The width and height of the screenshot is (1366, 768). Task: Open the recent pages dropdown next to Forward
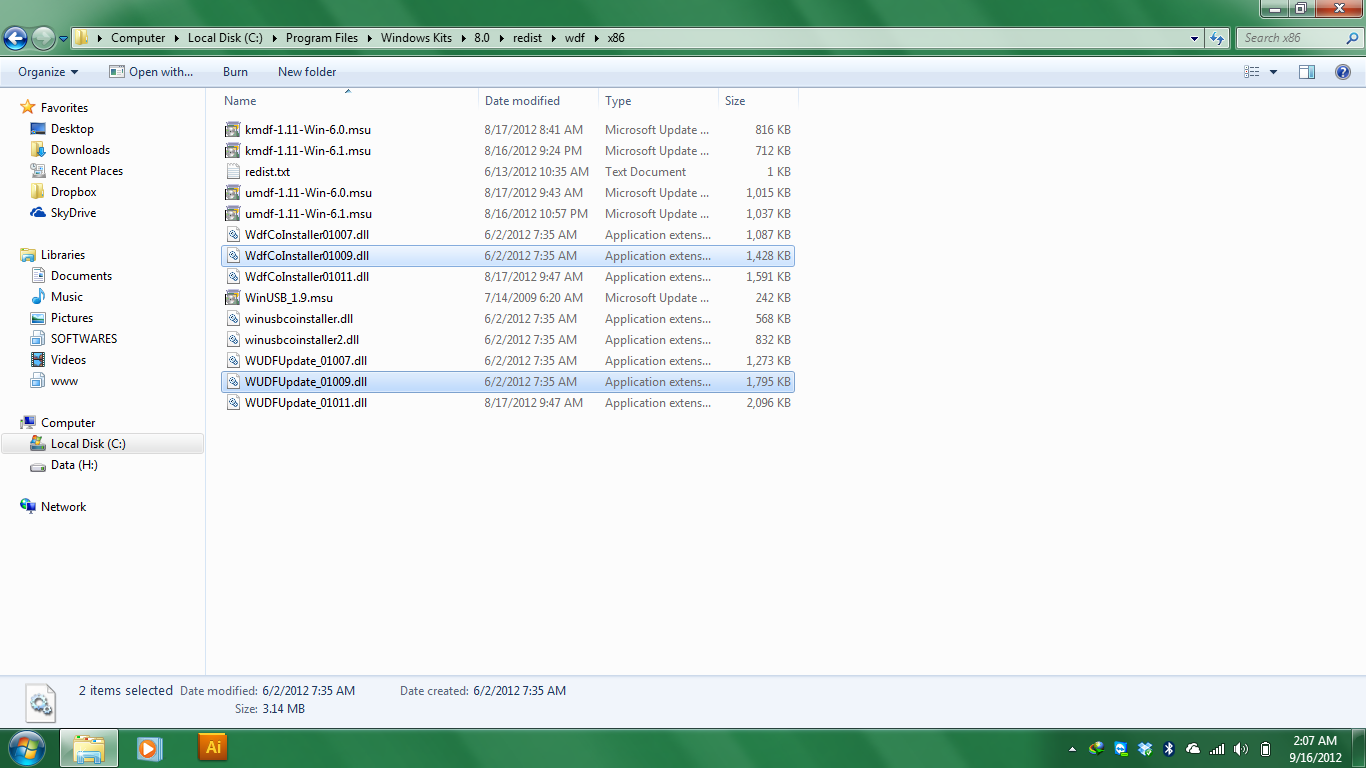tap(63, 39)
